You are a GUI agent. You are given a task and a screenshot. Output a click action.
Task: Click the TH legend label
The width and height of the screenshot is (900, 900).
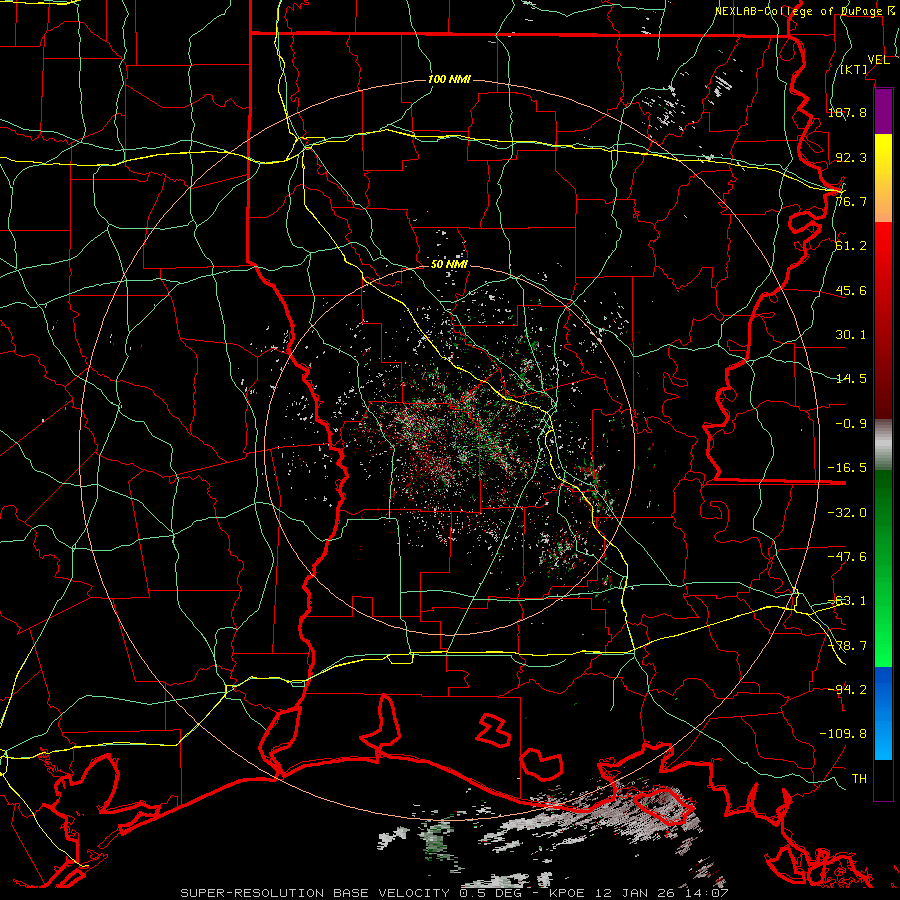(859, 779)
